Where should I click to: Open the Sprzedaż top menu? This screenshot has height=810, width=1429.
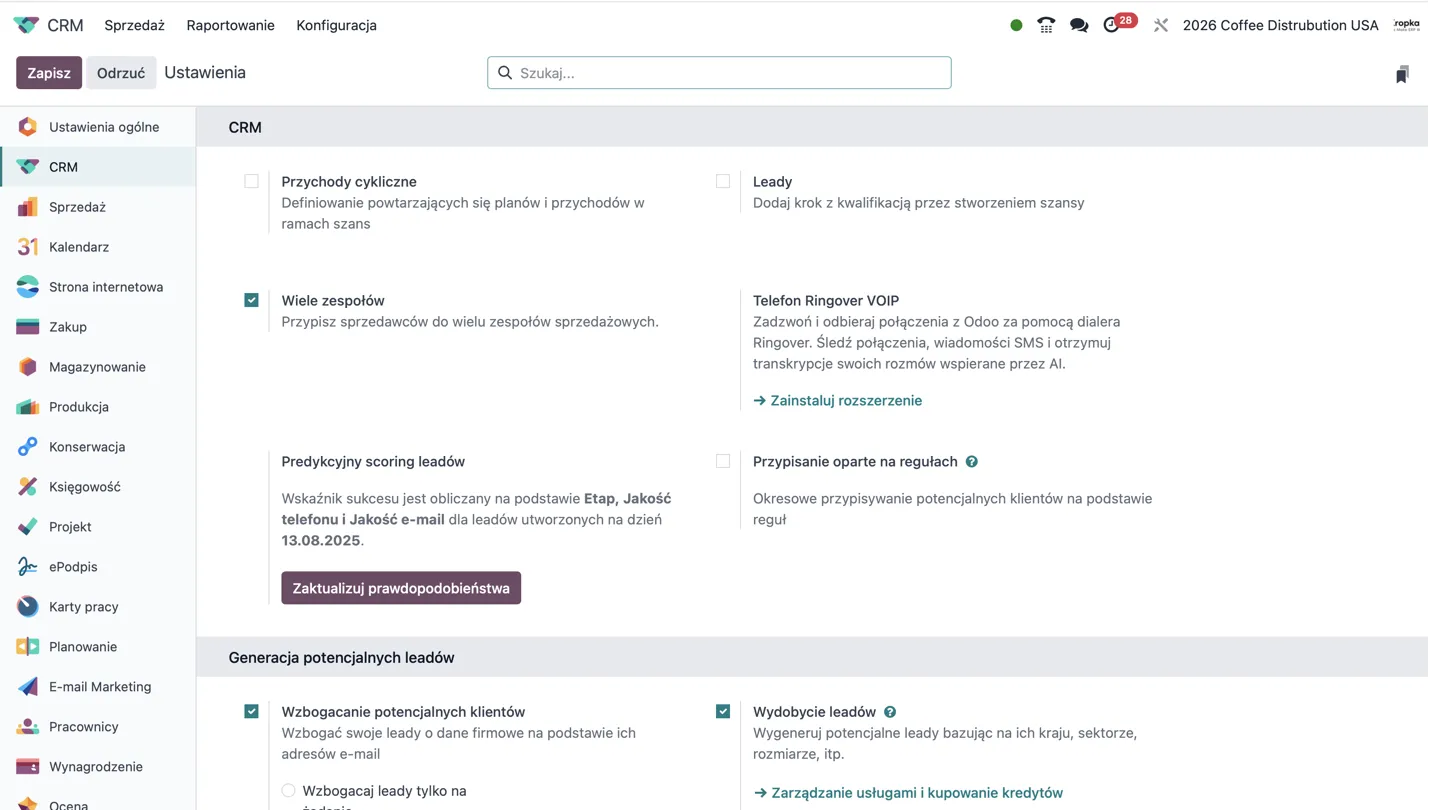[134, 25]
